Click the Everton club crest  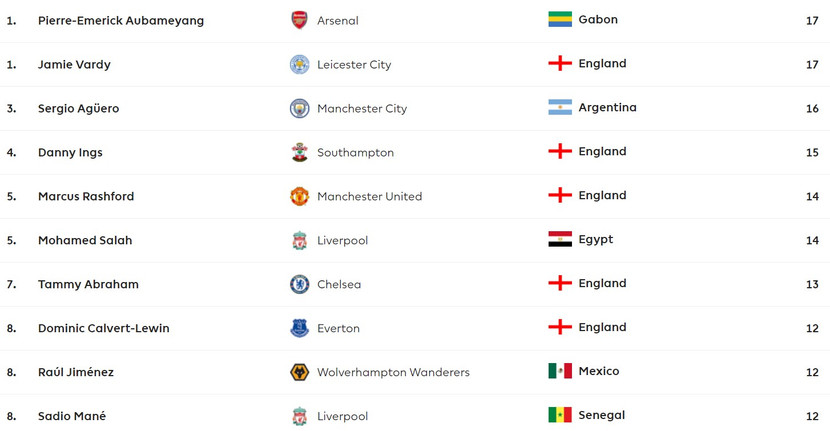(299, 328)
